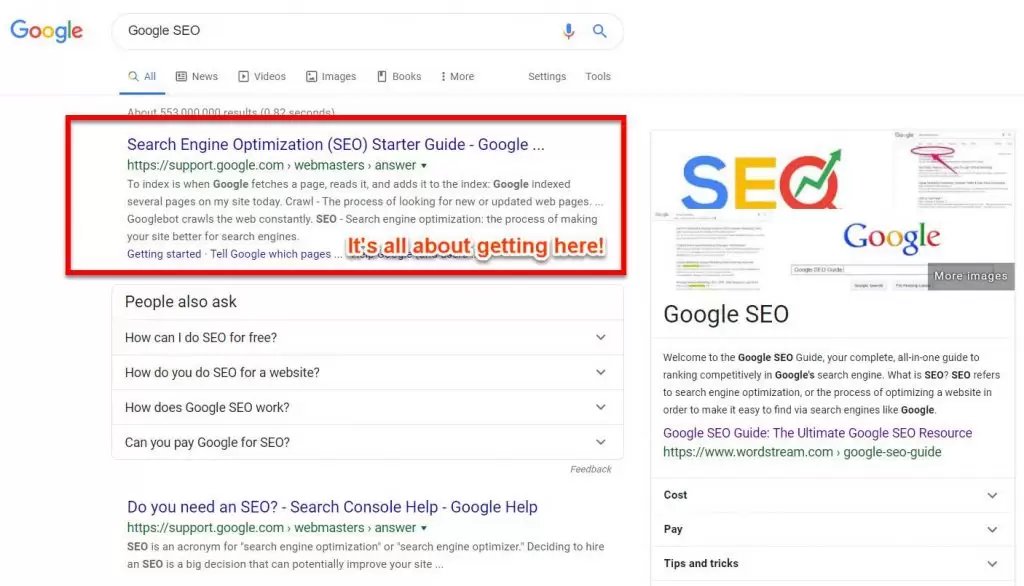Image resolution: width=1024 pixels, height=586 pixels.
Task: Click the Images tab picture icon
Action: [x=312, y=77]
